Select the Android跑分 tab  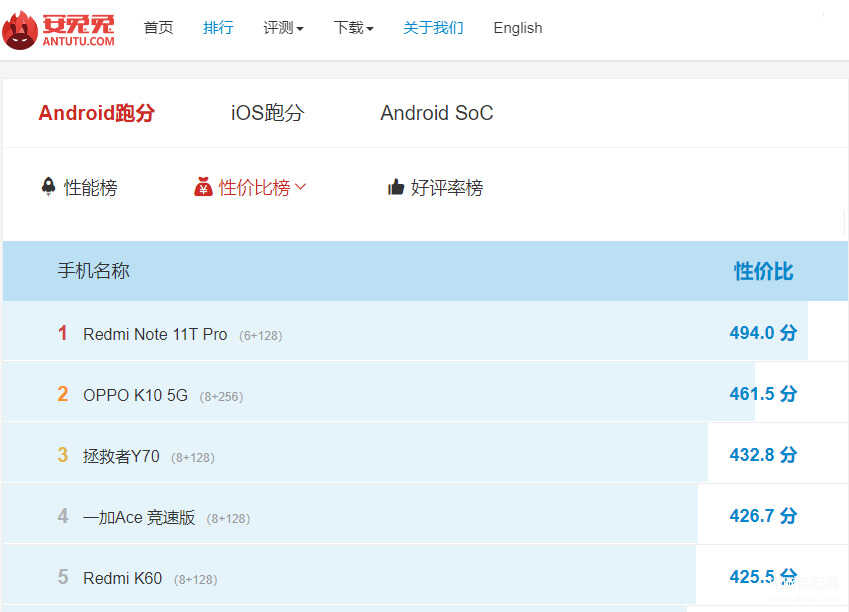[x=96, y=113]
